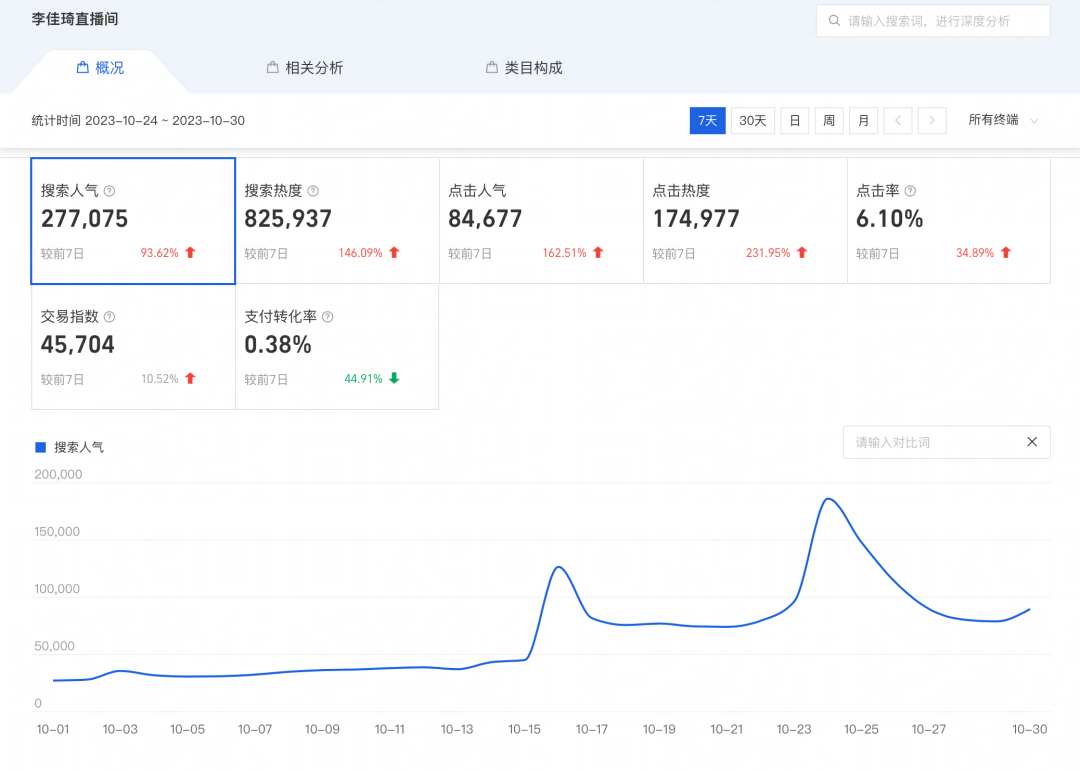1080x771 pixels.
Task: Select the 搜索热度 metric card
Action: pyautogui.click(x=337, y=220)
